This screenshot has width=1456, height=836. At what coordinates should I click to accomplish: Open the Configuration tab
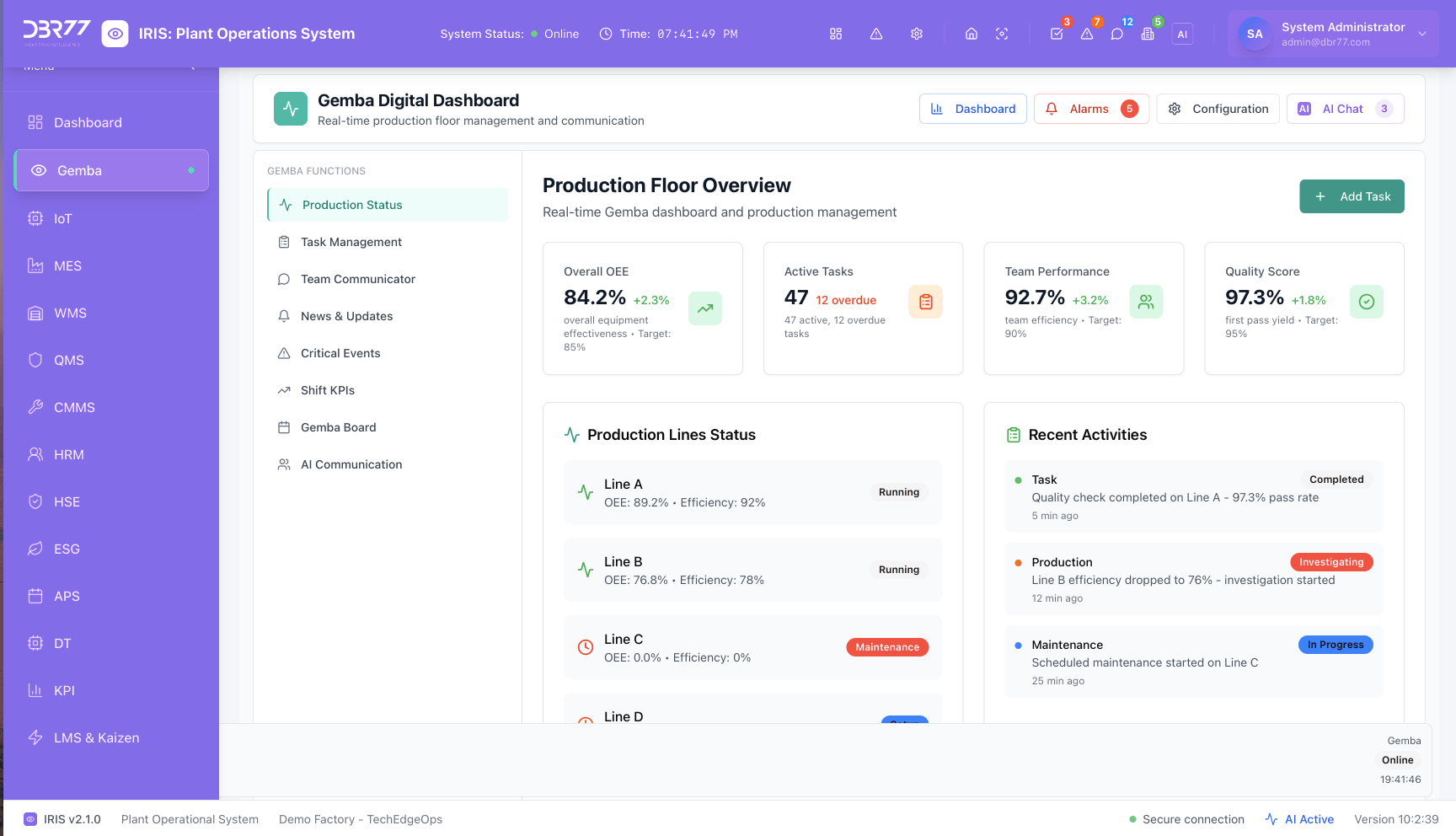1218,109
